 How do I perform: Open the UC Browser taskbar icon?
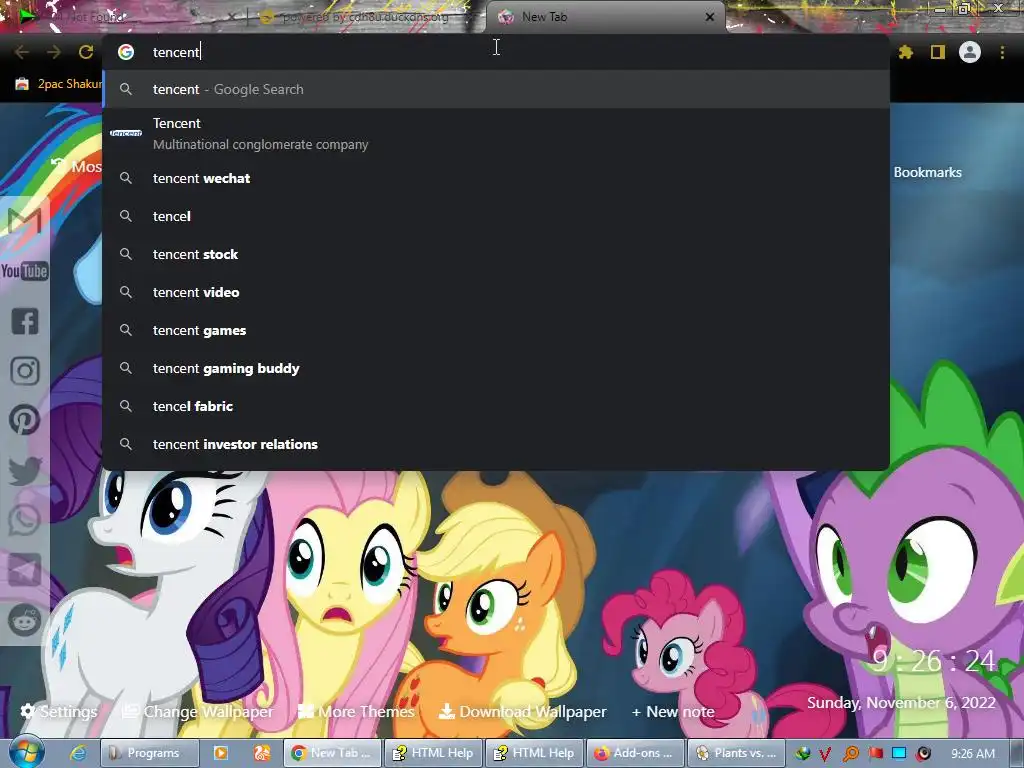click(262, 753)
